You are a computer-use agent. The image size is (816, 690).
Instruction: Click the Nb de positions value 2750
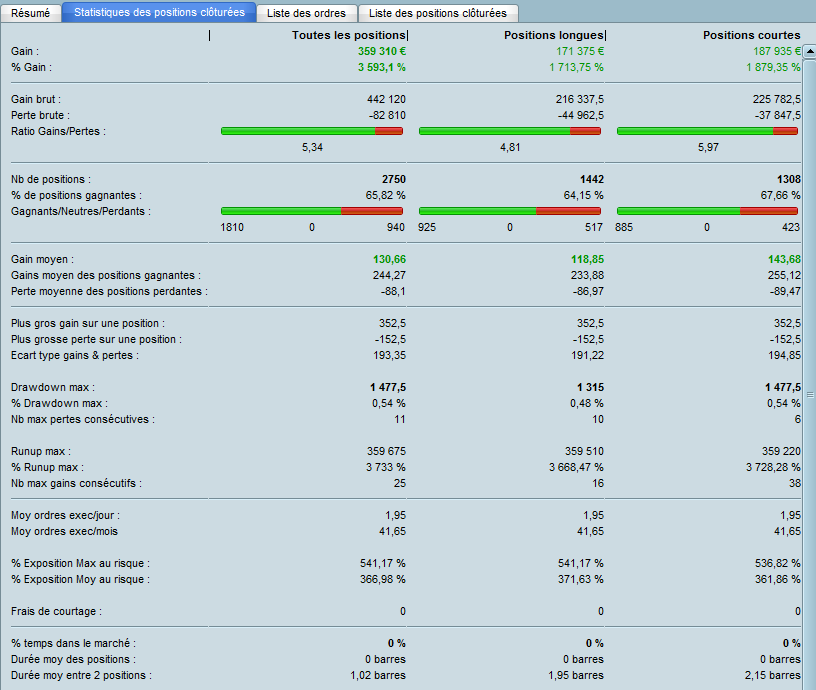tap(392, 179)
